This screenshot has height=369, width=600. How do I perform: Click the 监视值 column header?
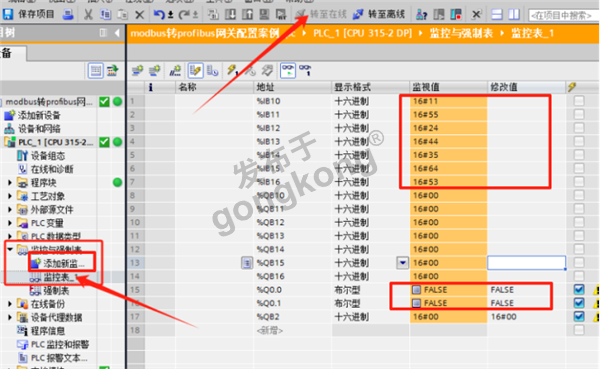tap(448, 87)
